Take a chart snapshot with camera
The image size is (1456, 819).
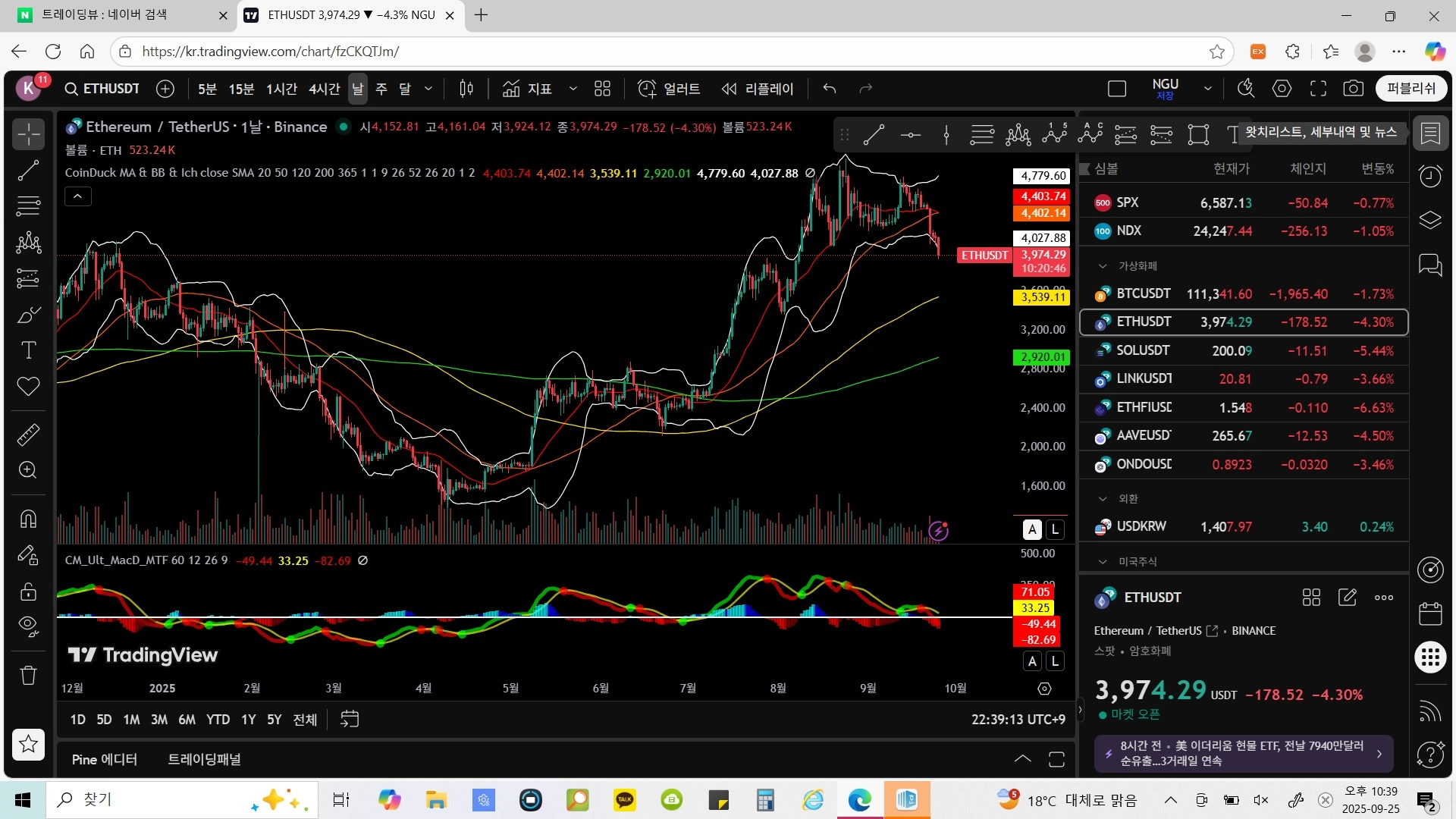tap(1354, 89)
